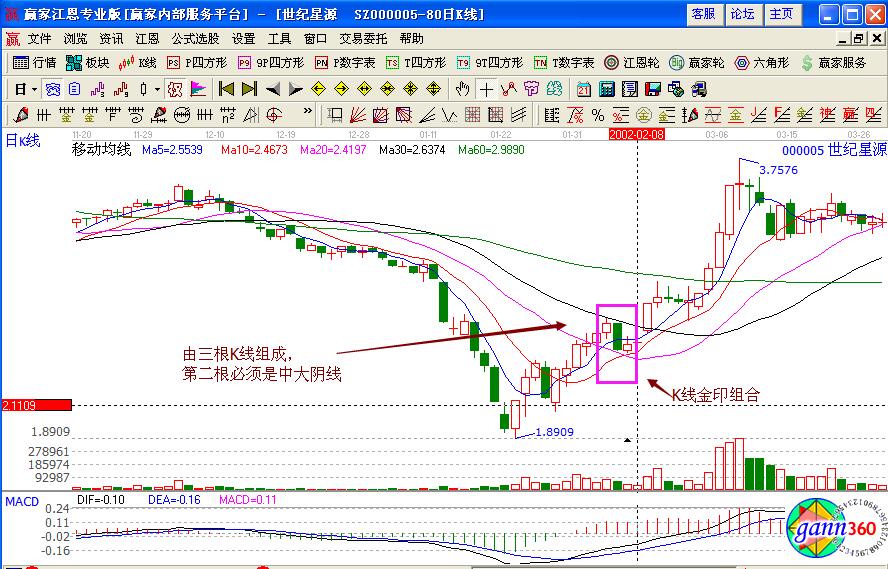Select the crosshair cursor tool

pyautogui.click(x=485, y=89)
